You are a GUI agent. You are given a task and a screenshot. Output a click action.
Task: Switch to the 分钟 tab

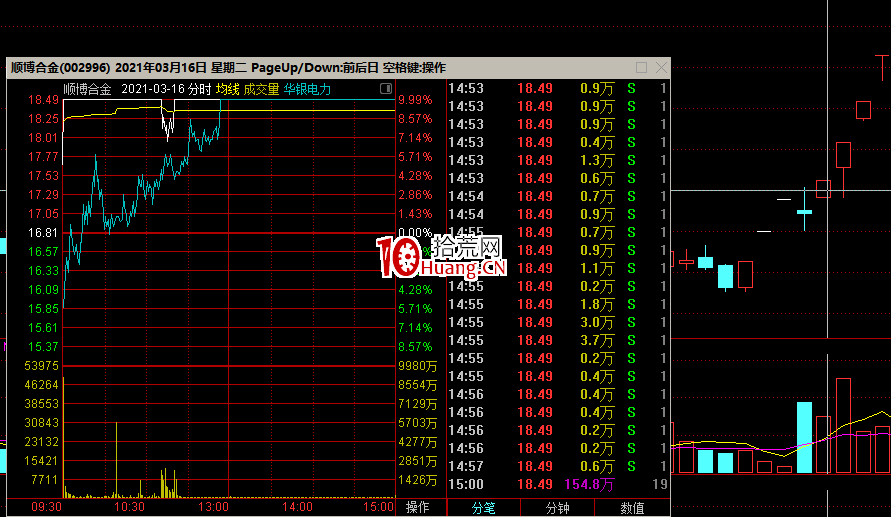coord(557,508)
